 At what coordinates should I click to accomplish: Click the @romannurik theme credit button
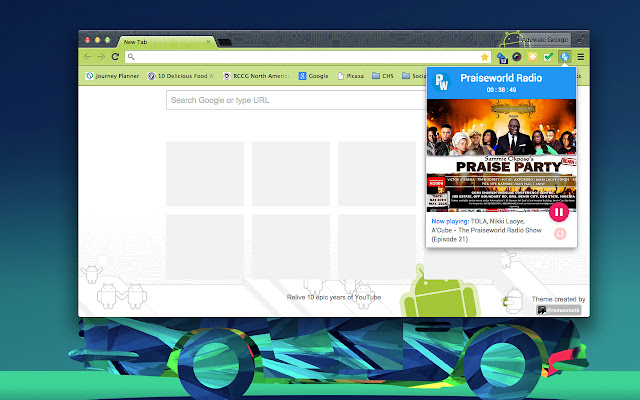(x=558, y=310)
